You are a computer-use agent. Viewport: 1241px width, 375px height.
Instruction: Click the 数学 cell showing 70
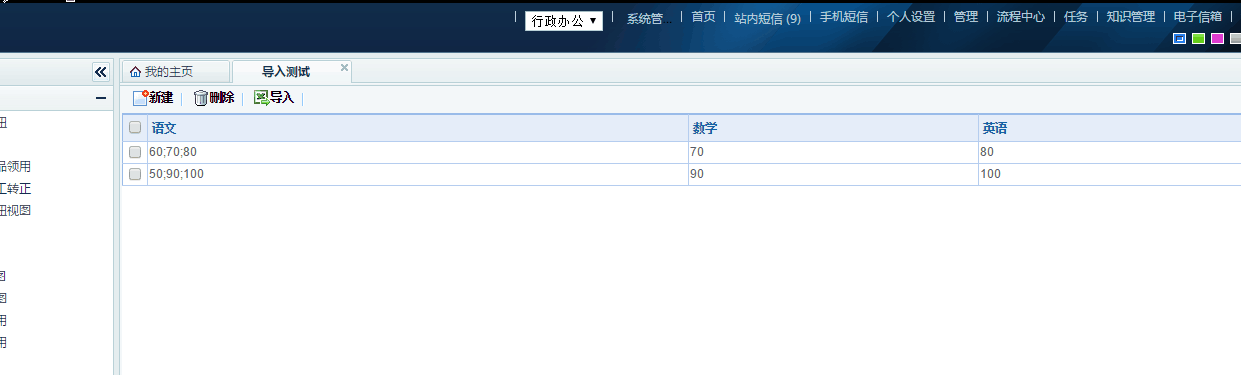(833, 152)
